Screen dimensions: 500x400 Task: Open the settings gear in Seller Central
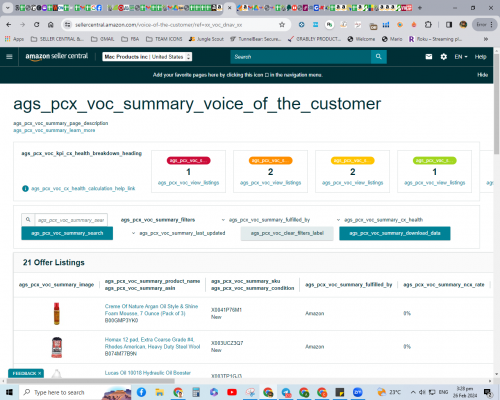[443, 57]
